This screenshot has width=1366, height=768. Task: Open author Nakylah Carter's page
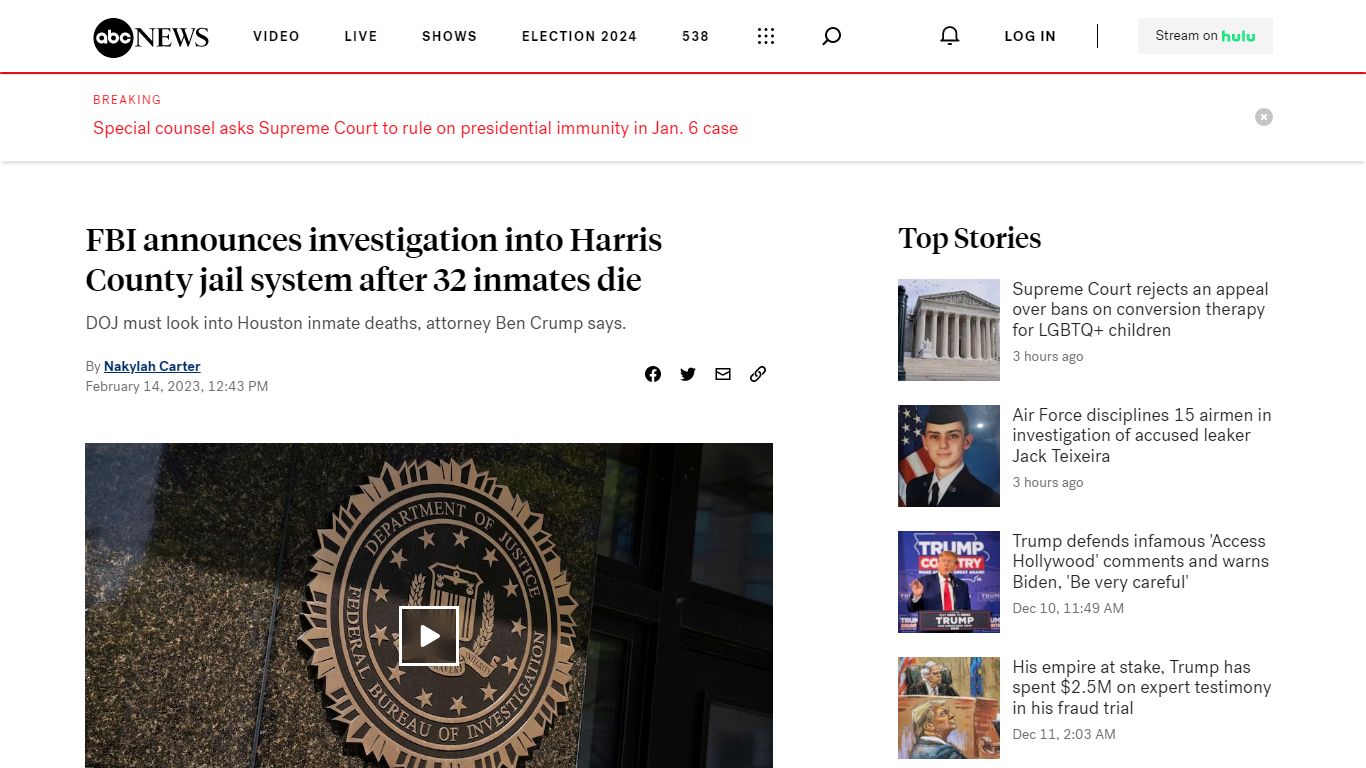point(152,366)
